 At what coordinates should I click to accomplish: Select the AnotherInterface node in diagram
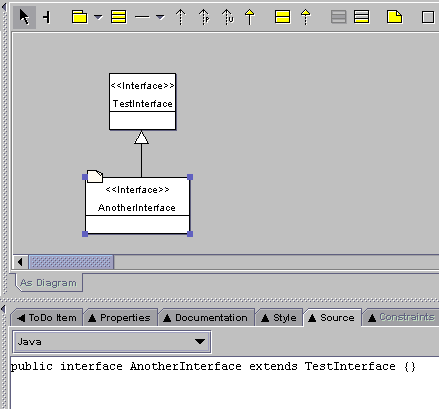coord(137,205)
